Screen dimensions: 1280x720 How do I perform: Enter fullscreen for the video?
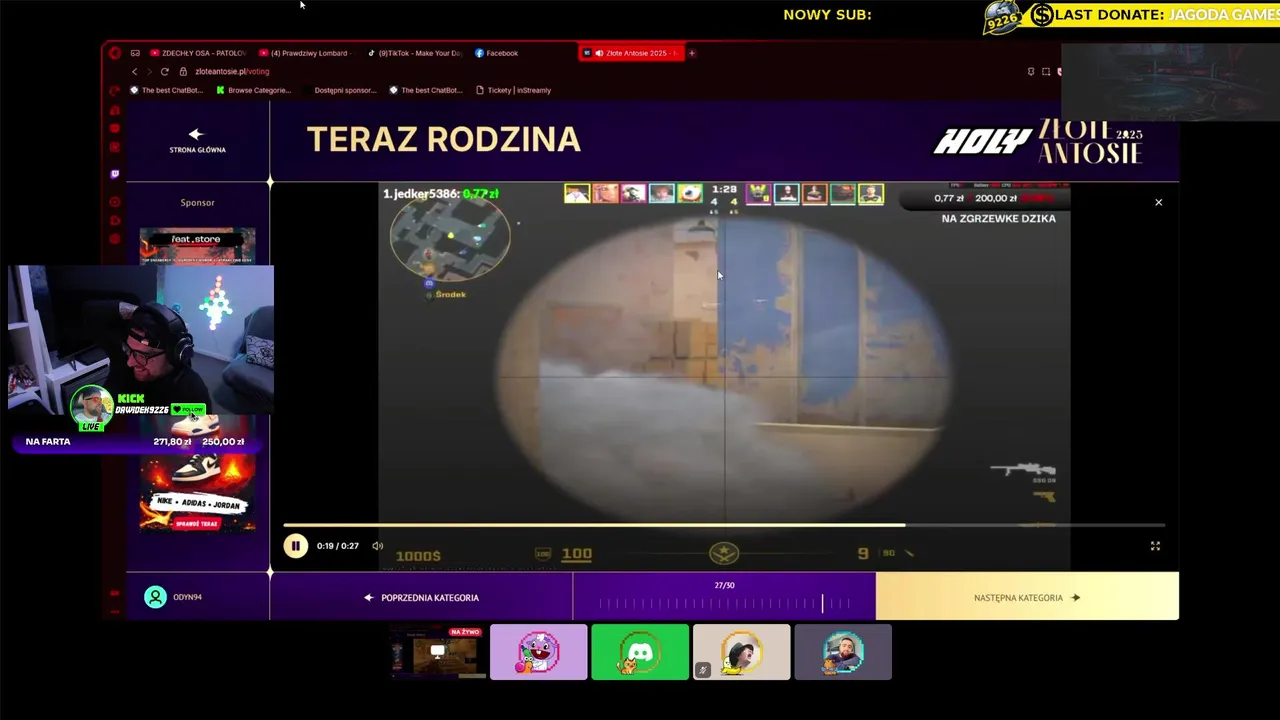coord(1155,546)
